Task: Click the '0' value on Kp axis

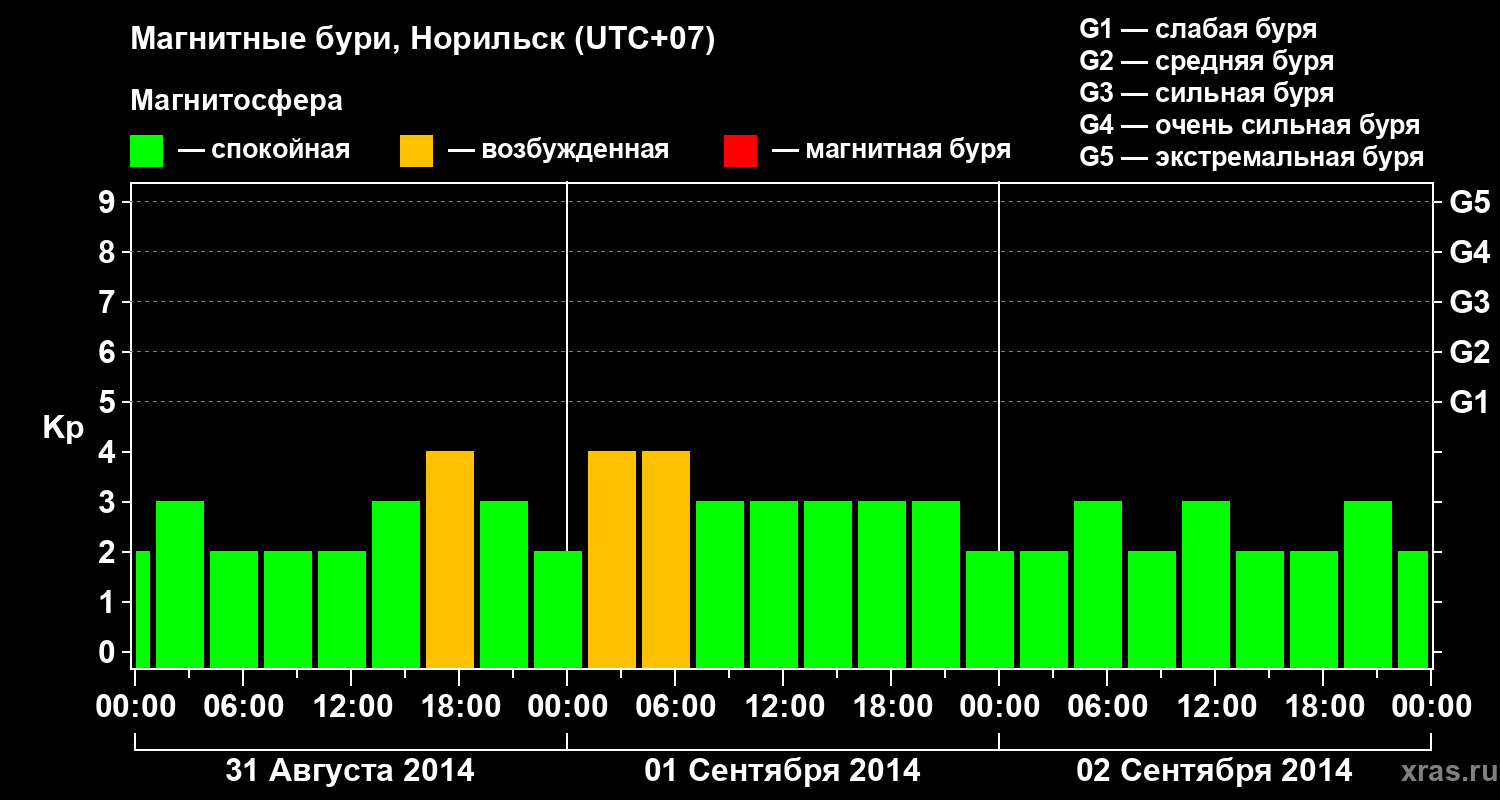Action: pos(109,653)
